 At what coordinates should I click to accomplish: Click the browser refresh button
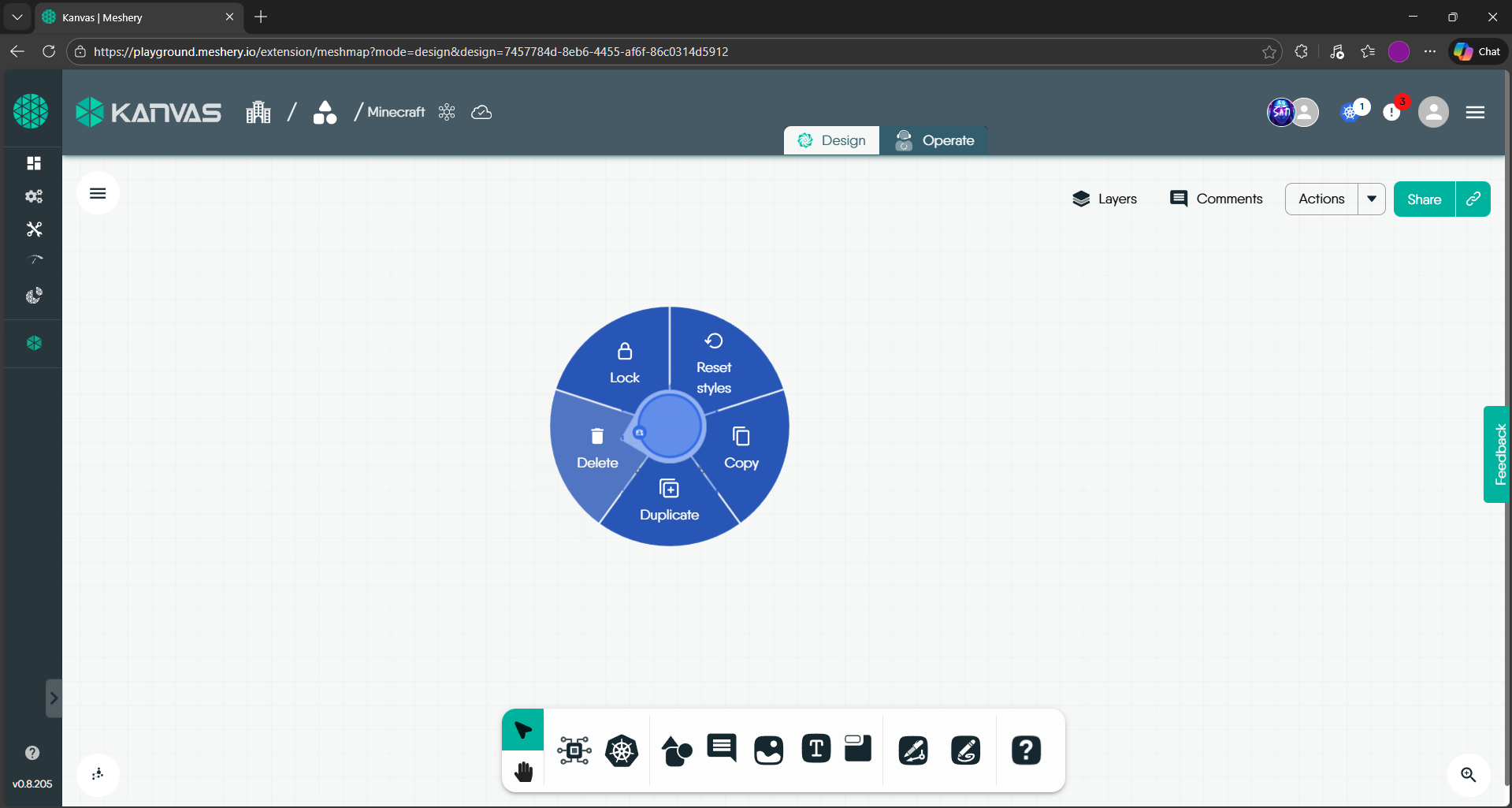click(49, 52)
